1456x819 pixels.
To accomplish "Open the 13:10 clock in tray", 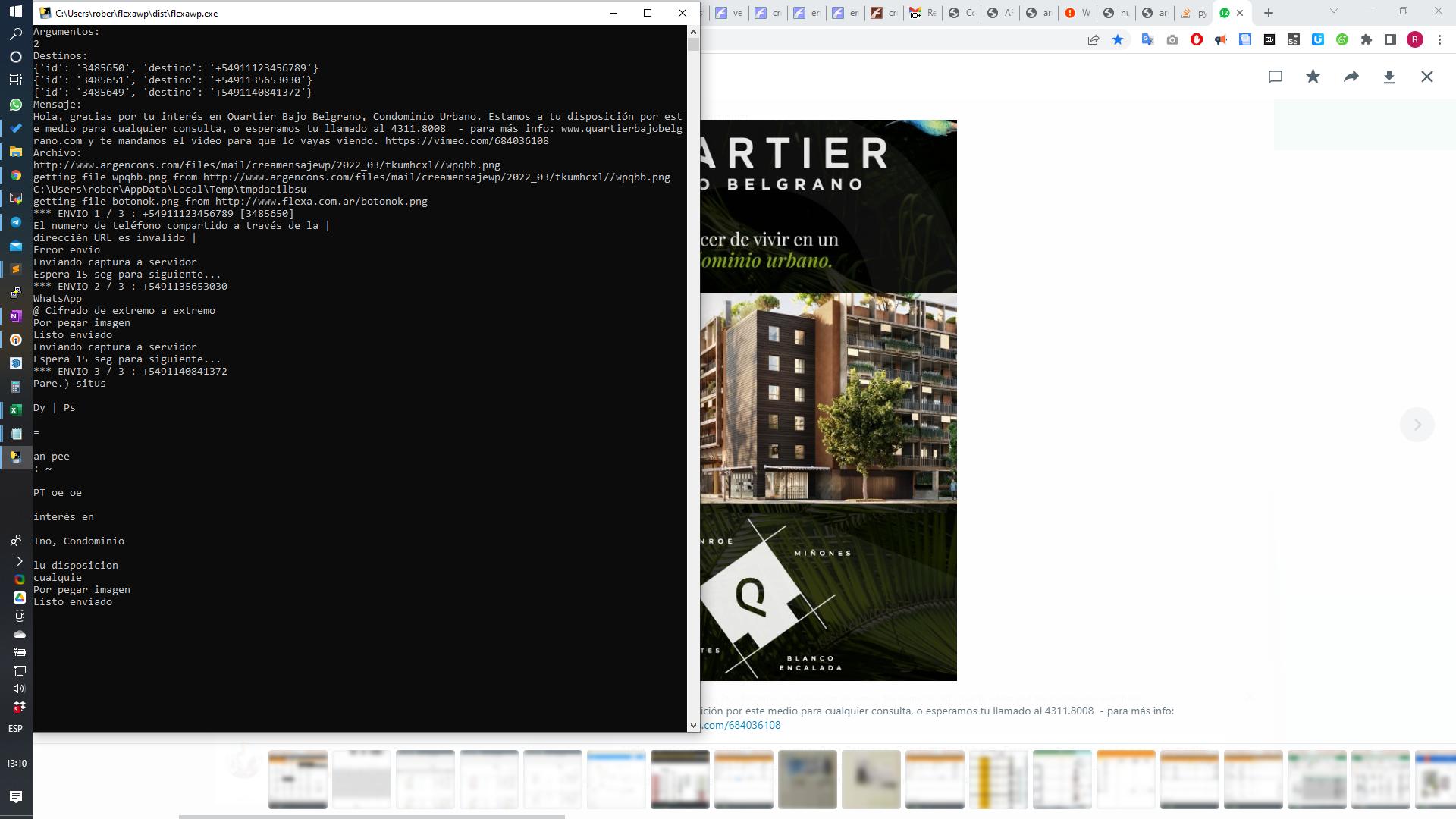I will 16,764.
